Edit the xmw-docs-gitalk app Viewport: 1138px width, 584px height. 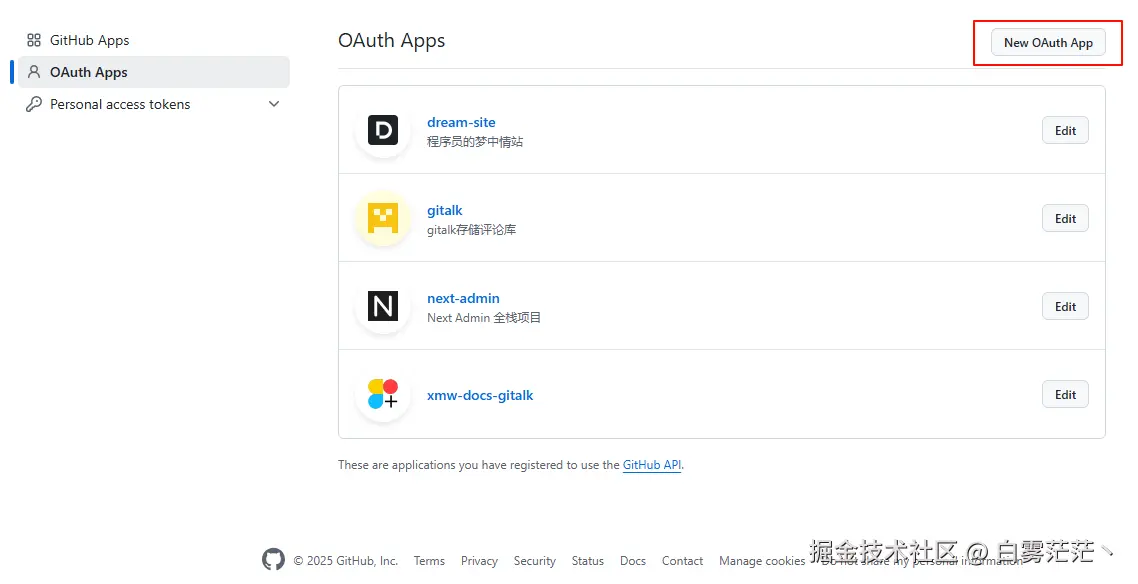[x=1065, y=395]
